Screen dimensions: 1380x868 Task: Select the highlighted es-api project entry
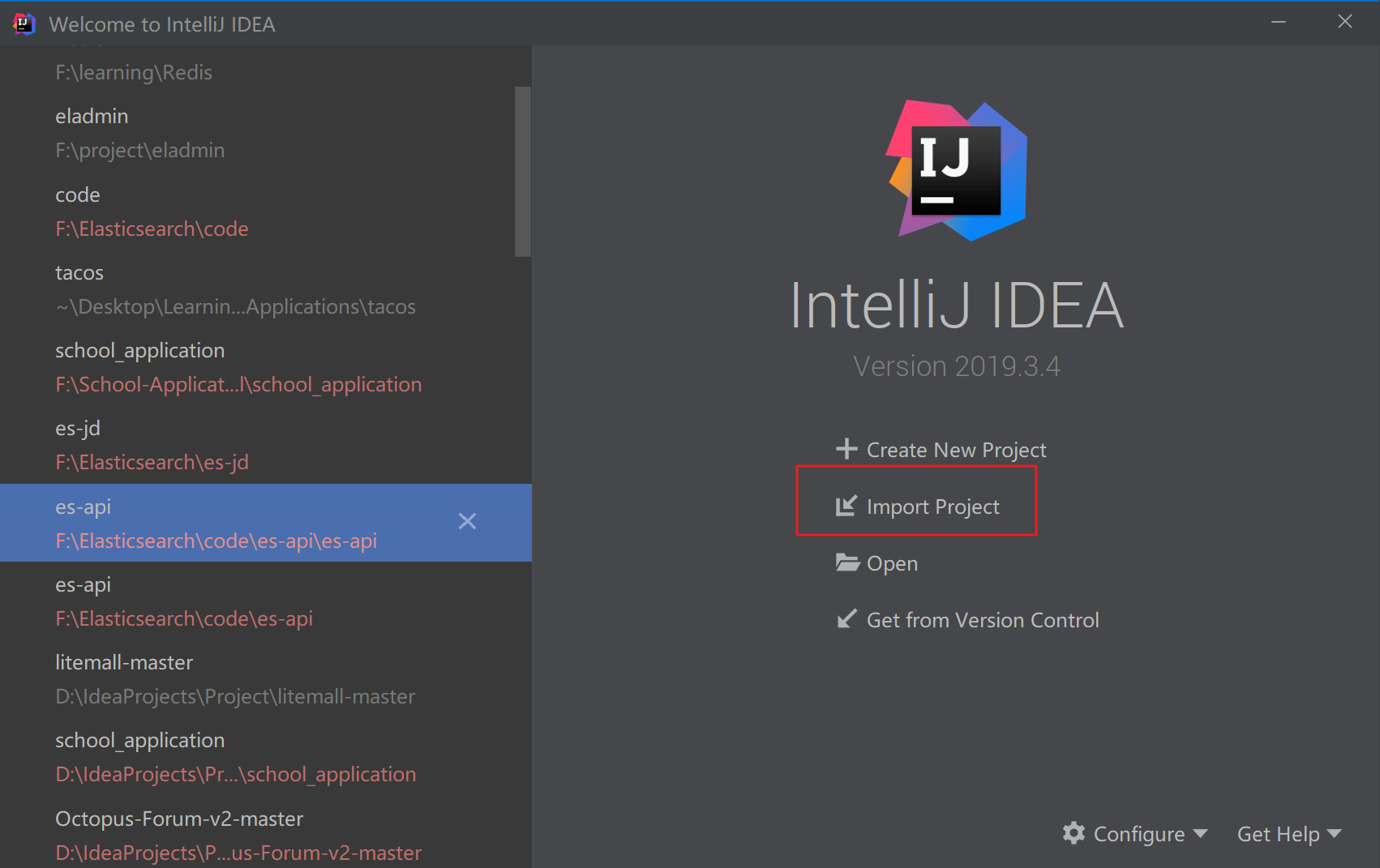(266, 523)
